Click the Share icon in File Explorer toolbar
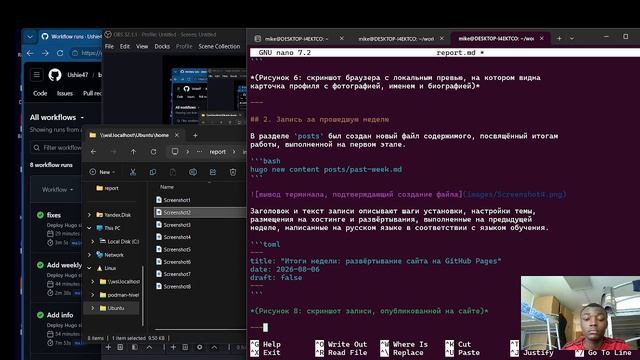Viewport: 640px width, 360px height. click(213, 172)
